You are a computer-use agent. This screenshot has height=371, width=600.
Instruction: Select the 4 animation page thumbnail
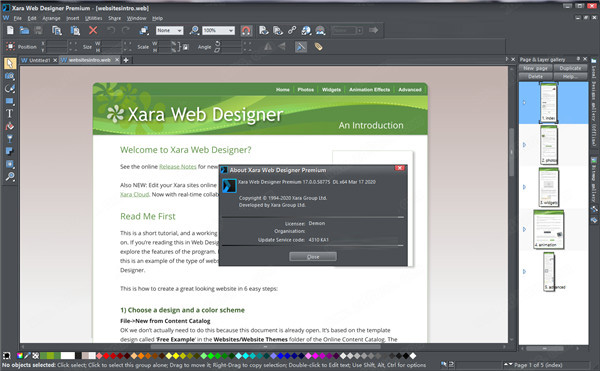coord(548,229)
